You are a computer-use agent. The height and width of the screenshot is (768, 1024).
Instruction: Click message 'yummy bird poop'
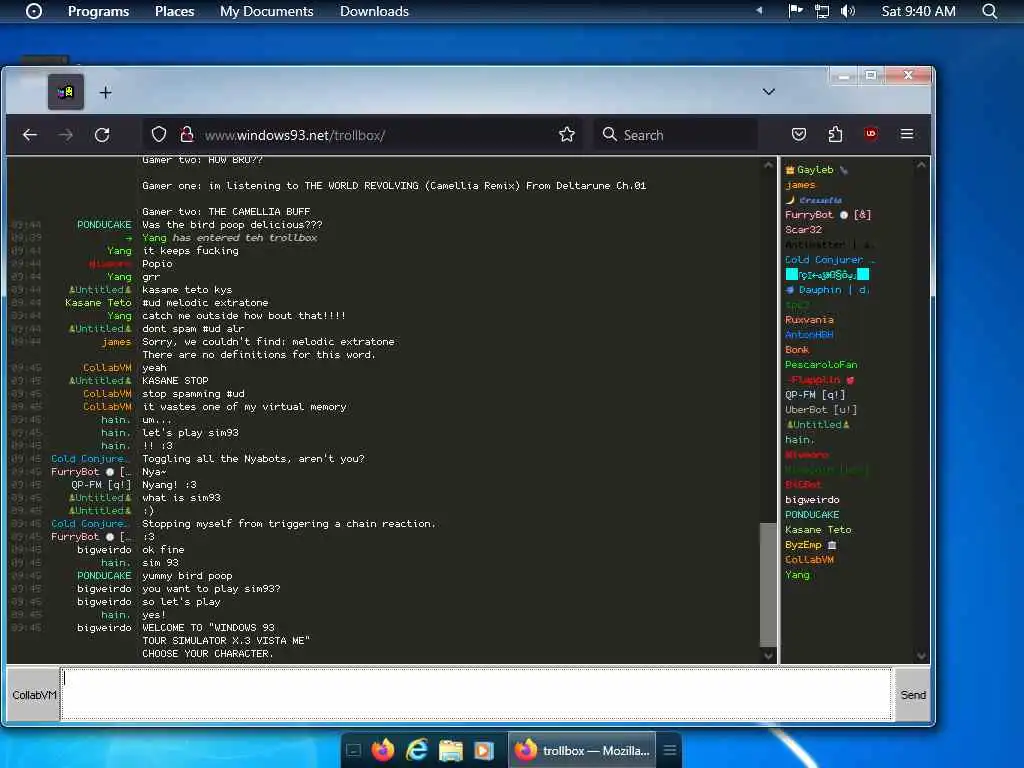pos(187,576)
